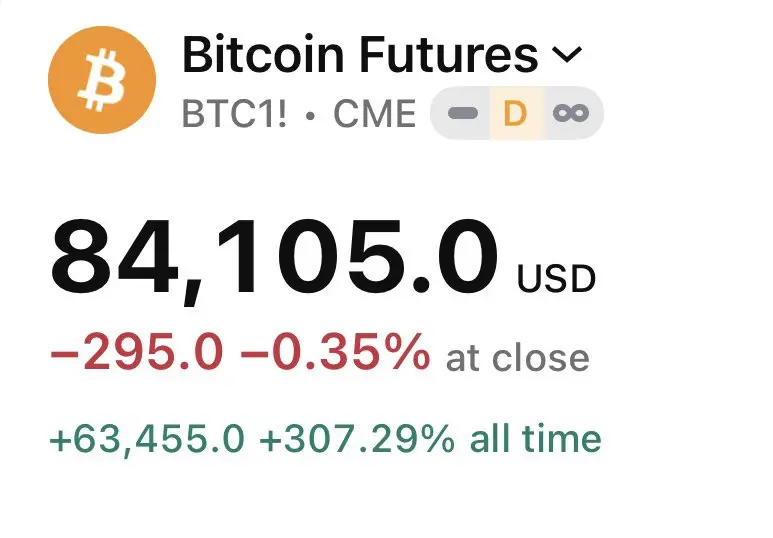
Task: Click the gray word 'close'
Action: click(541, 357)
